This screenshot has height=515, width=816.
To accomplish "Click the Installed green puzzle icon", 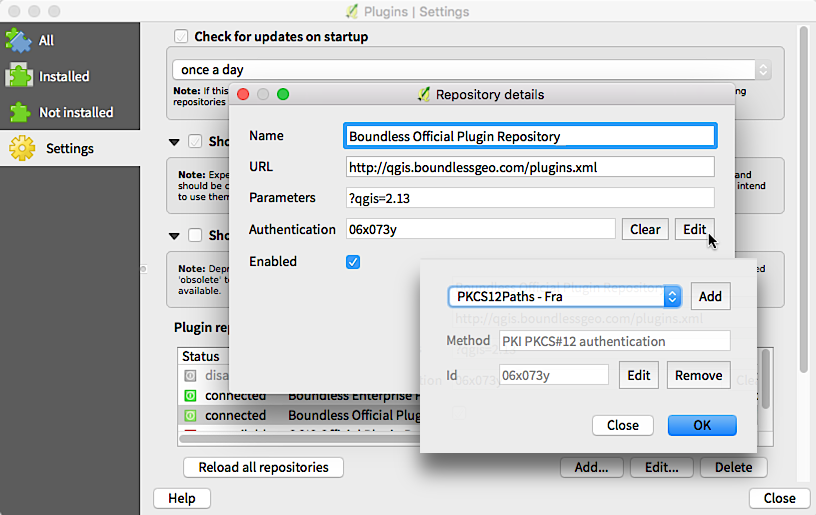I will pyautogui.click(x=19, y=76).
